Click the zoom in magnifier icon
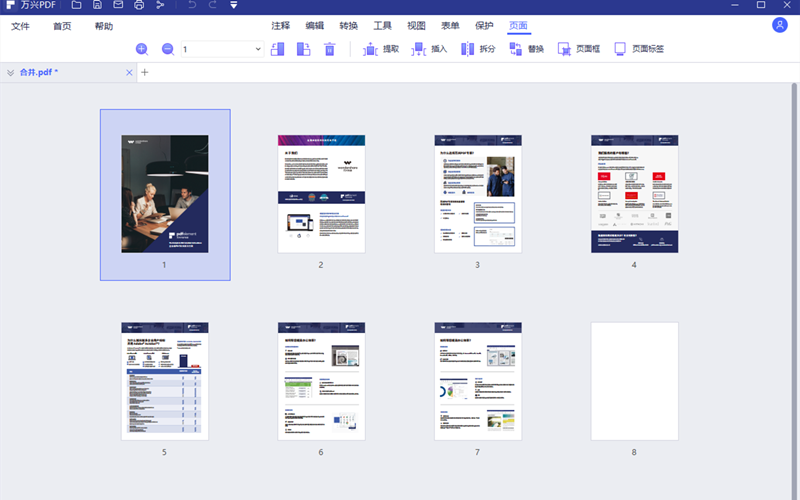Viewport: 800px width, 500px height. coord(141,49)
